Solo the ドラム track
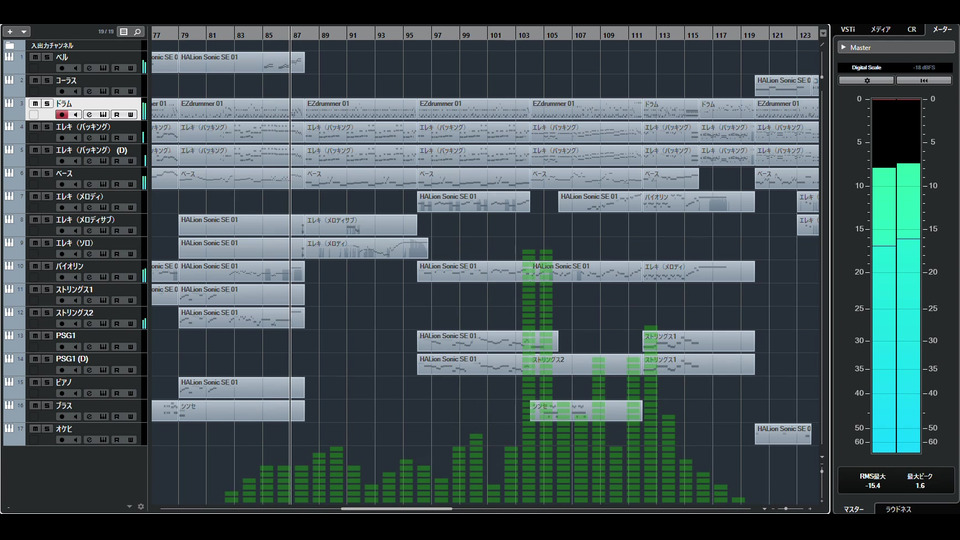 [x=47, y=103]
